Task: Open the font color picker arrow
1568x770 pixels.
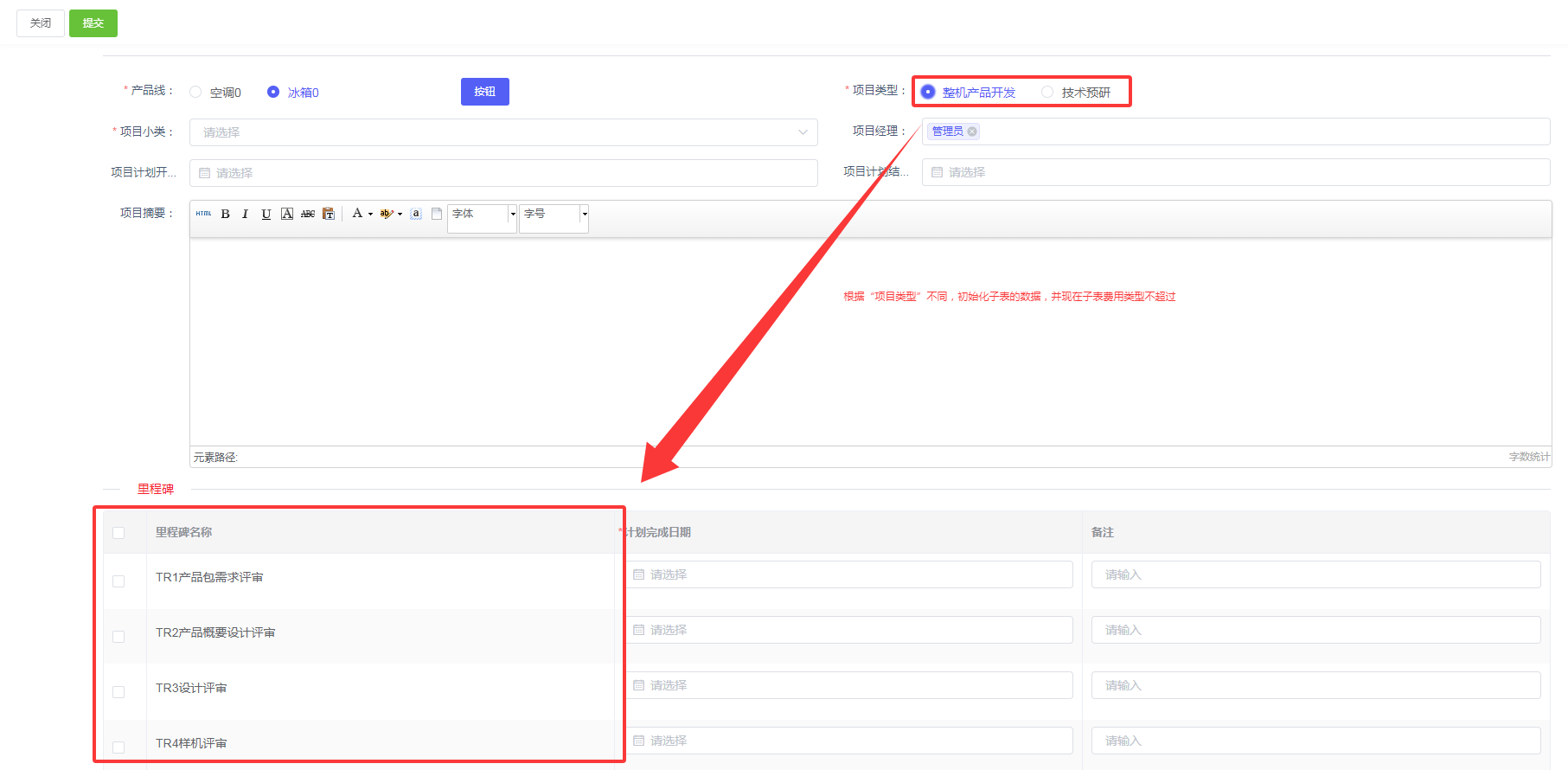Action: pos(370,214)
